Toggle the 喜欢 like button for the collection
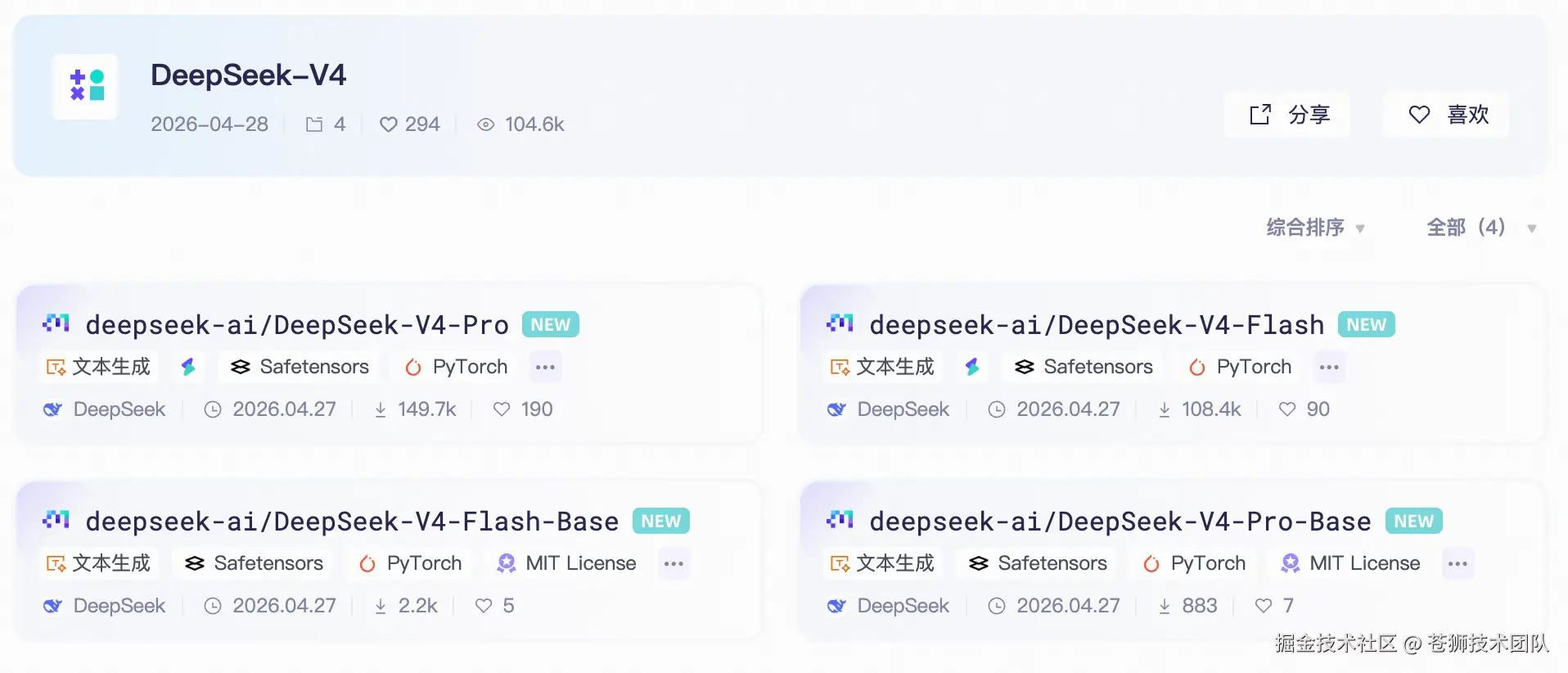This screenshot has height=673, width=1568. point(1447,115)
